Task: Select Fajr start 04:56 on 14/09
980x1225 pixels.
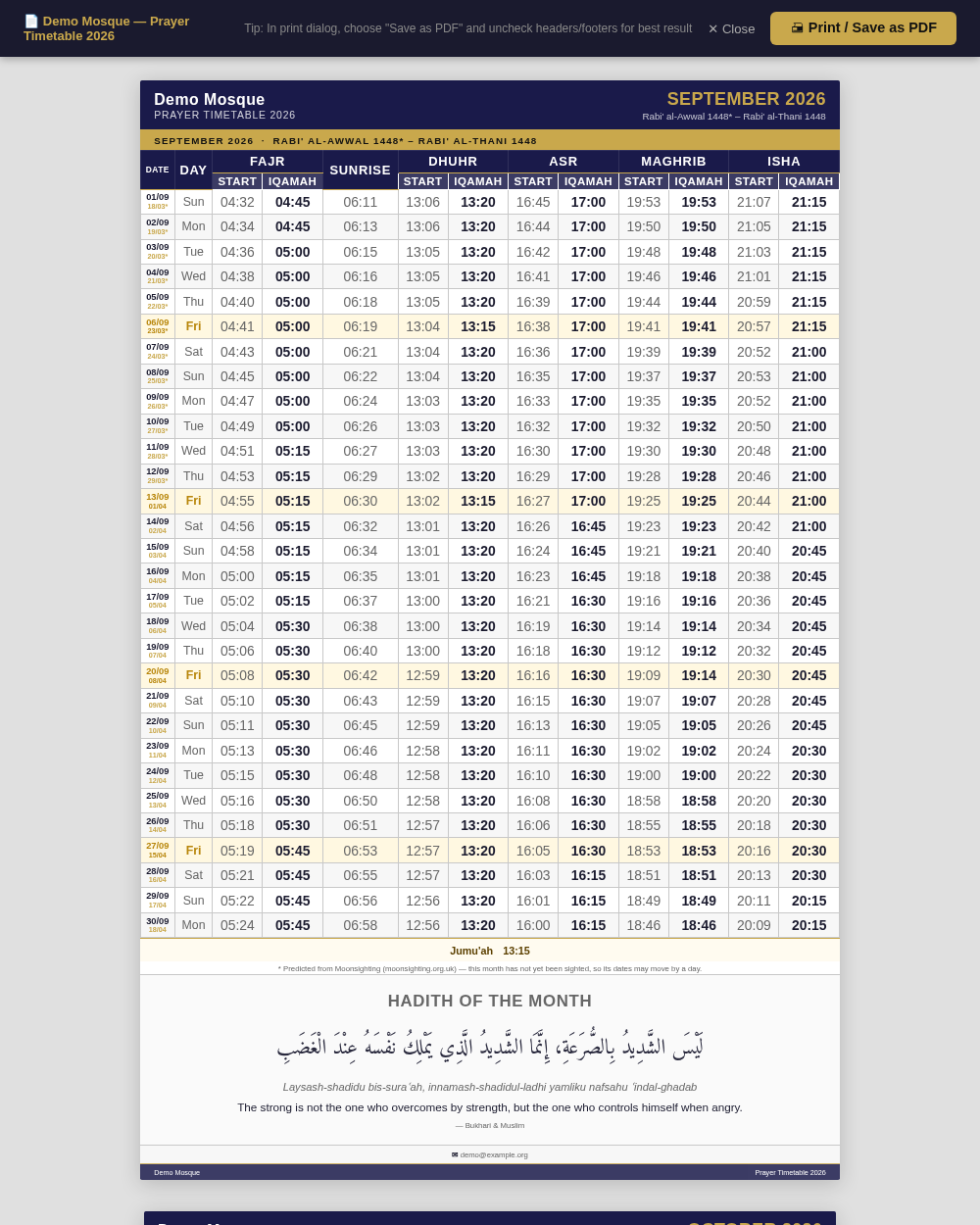Action: [237, 526]
